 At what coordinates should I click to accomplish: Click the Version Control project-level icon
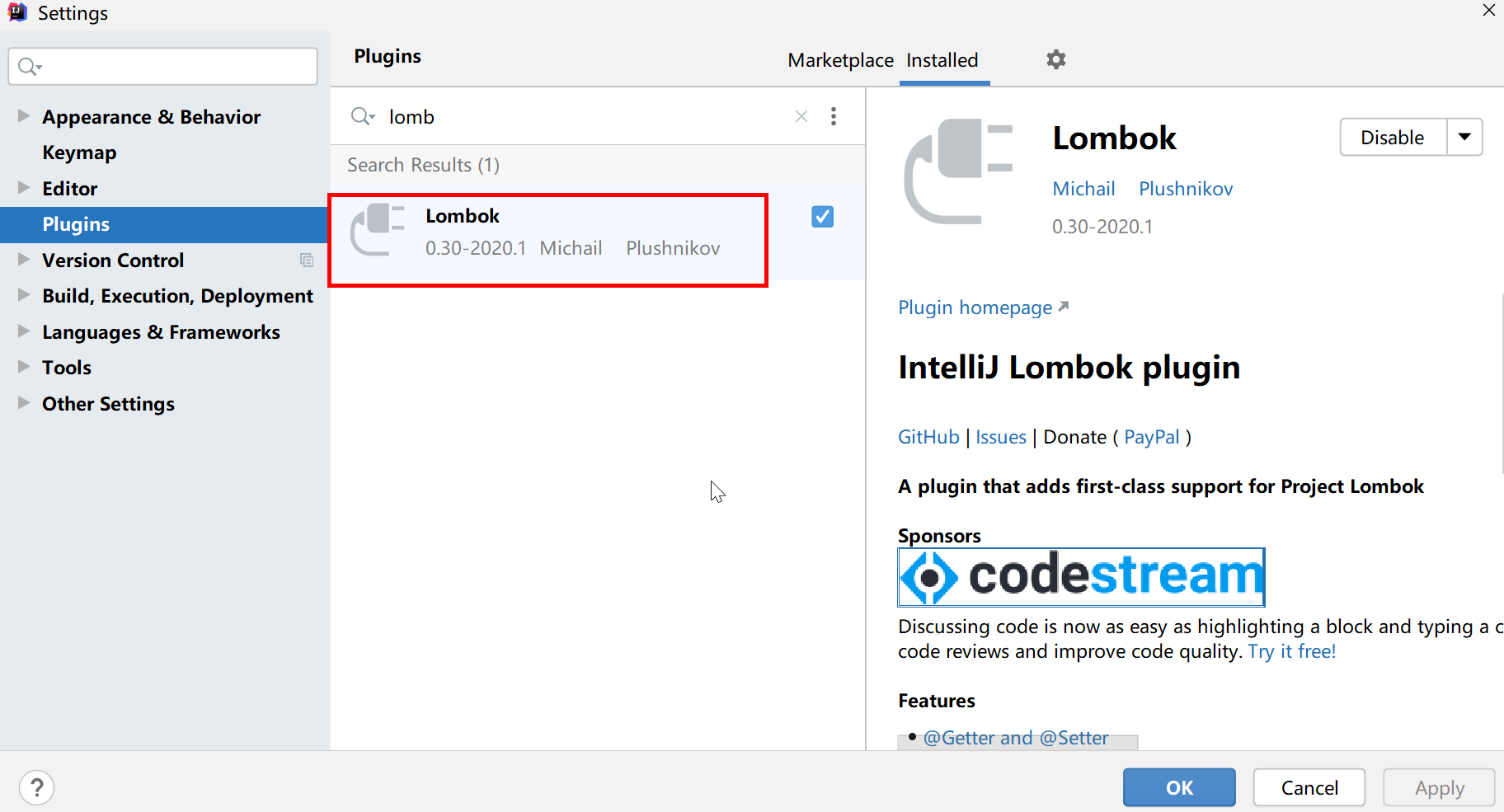point(307,260)
